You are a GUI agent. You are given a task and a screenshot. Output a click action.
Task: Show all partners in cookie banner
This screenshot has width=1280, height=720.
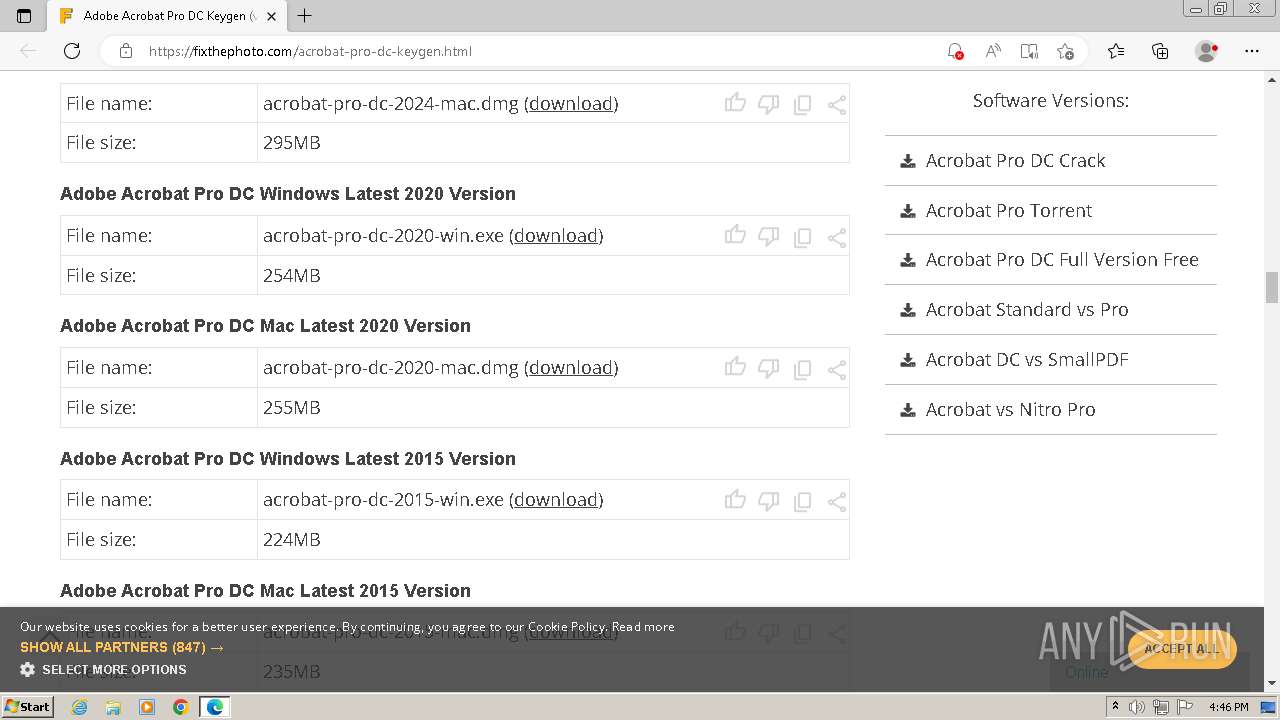pos(122,647)
